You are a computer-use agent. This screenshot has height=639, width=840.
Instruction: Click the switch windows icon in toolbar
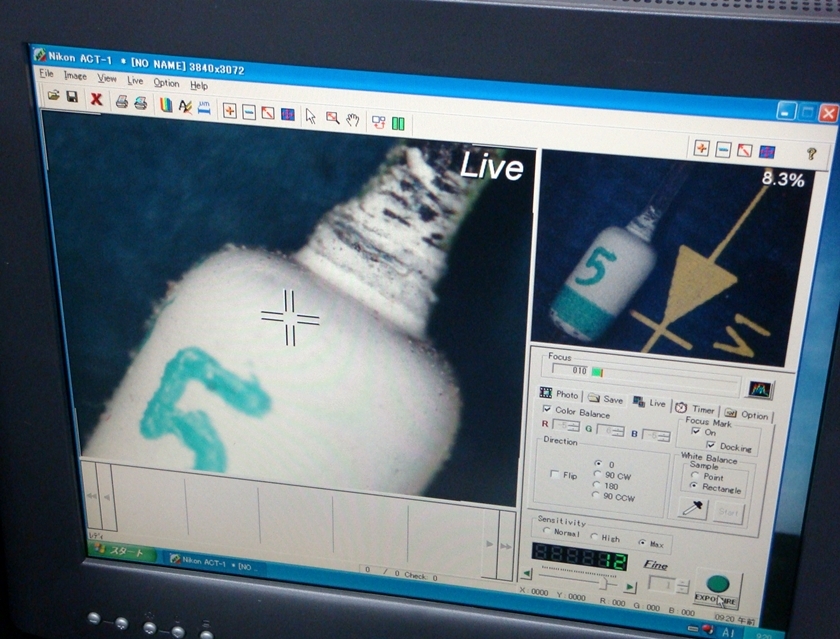379,122
